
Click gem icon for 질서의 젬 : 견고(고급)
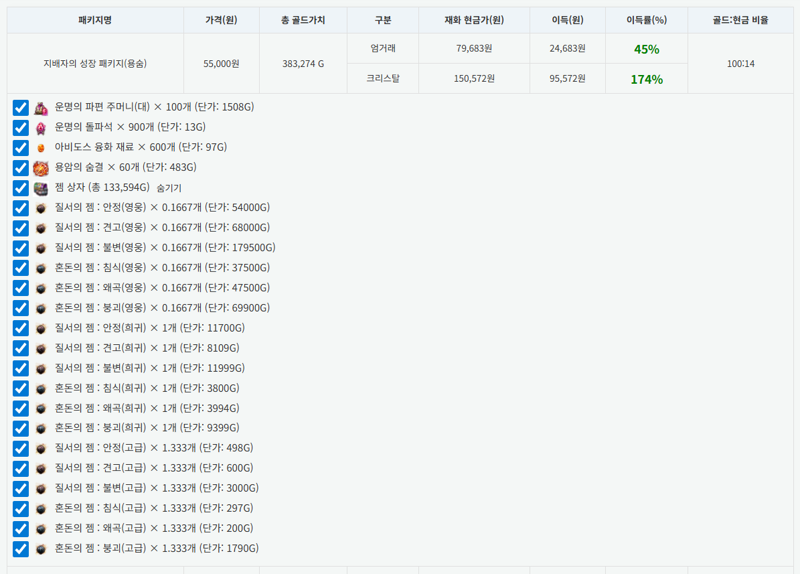pos(41,468)
